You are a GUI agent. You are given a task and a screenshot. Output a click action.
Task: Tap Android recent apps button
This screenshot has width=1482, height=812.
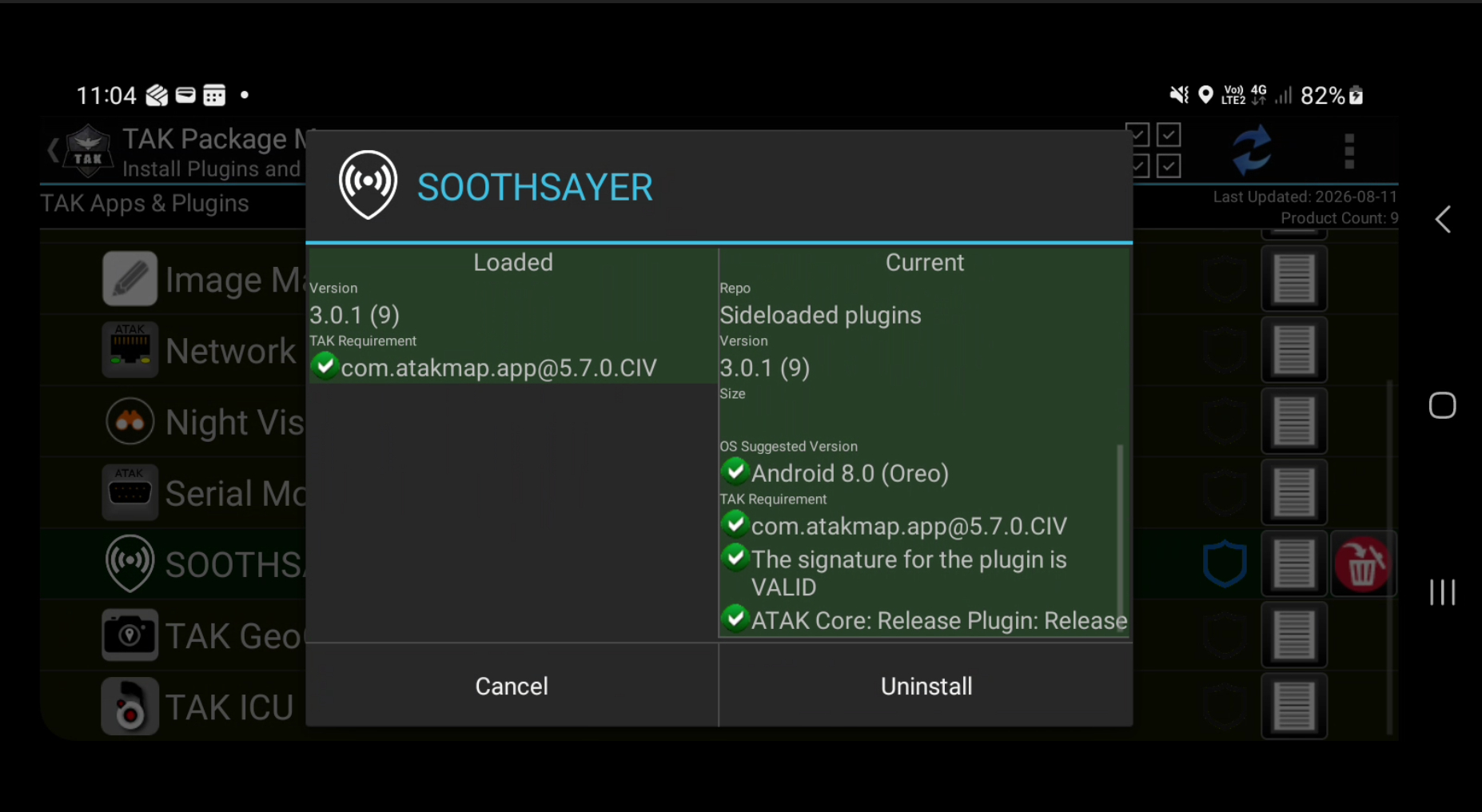(x=1443, y=592)
